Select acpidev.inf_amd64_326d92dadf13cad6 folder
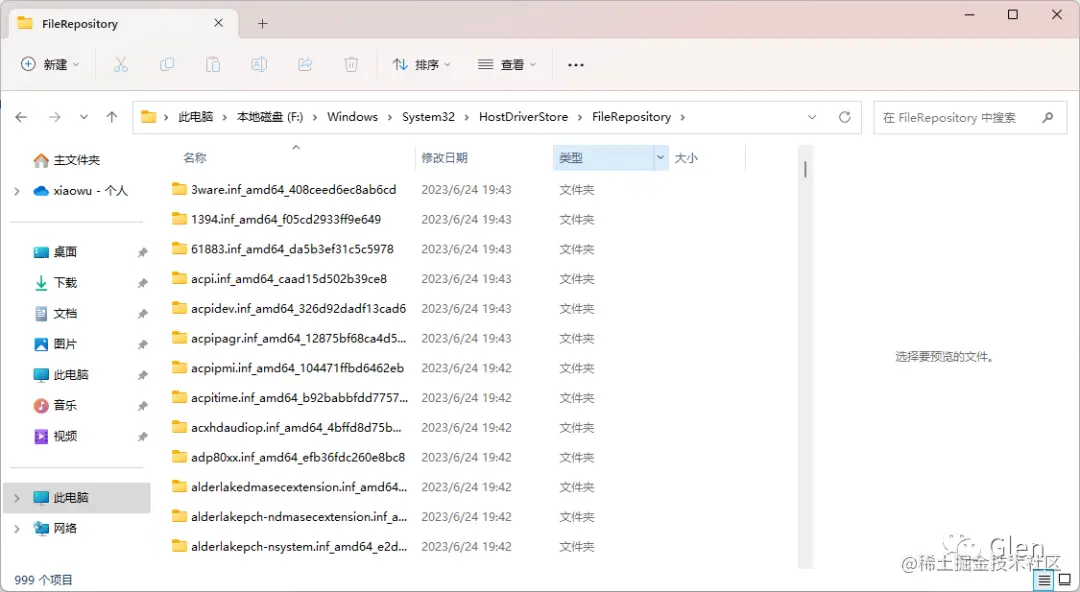The height and width of the screenshot is (592, 1080). (x=298, y=309)
